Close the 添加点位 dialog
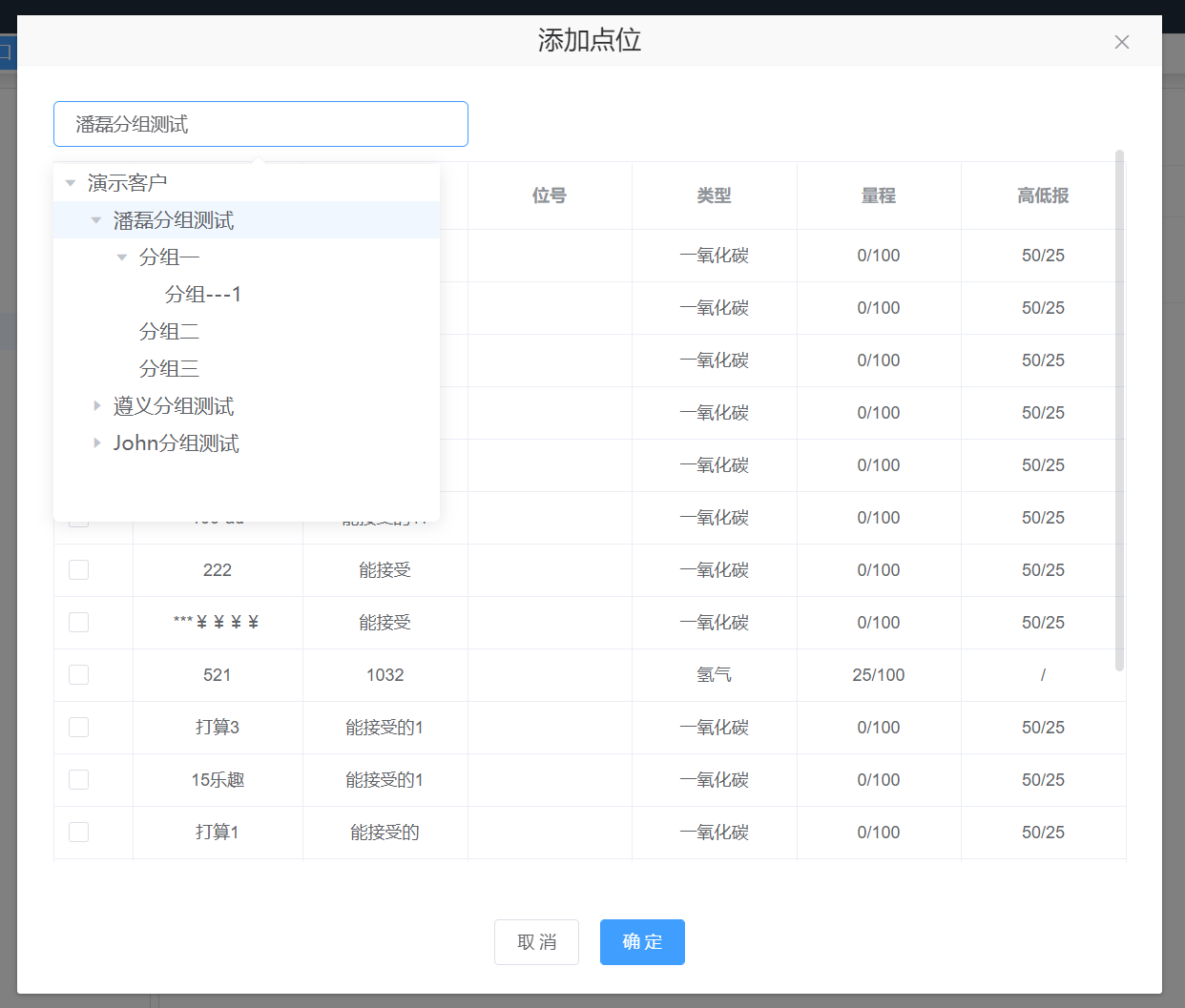1185x1008 pixels. [x=1121, y=42]
